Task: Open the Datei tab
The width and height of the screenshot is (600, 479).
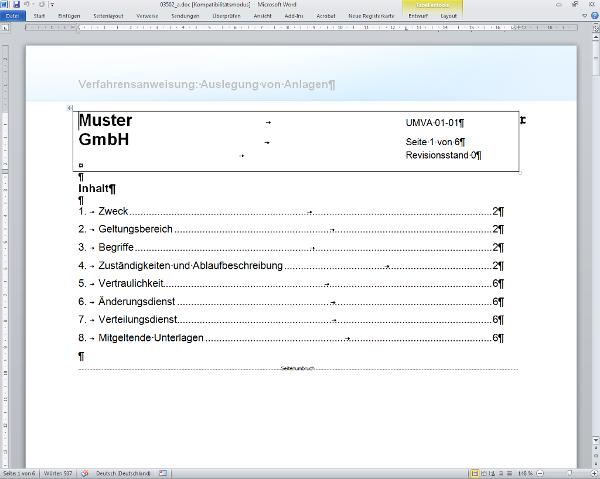Action: point(12,17)
